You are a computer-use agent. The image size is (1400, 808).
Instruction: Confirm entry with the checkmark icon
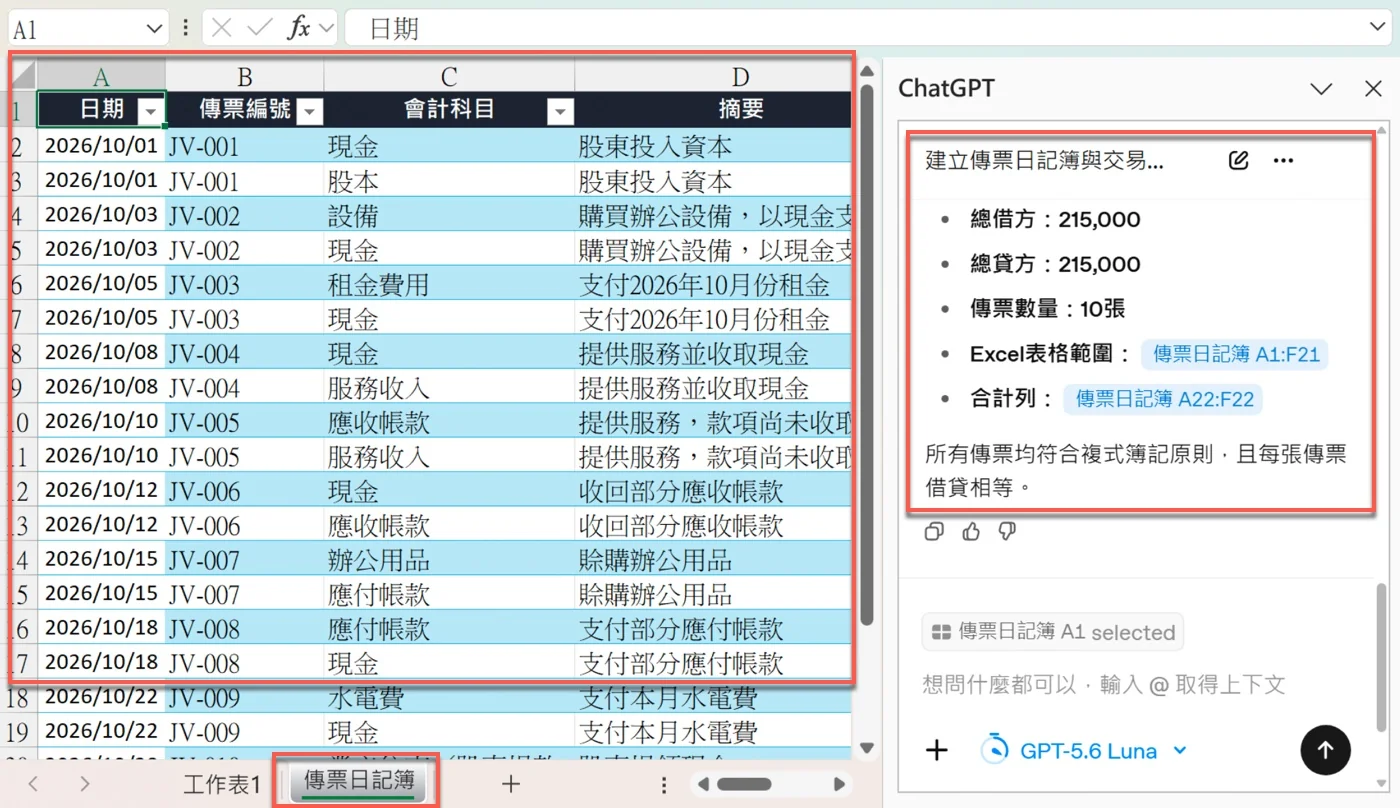coord(260,28)
